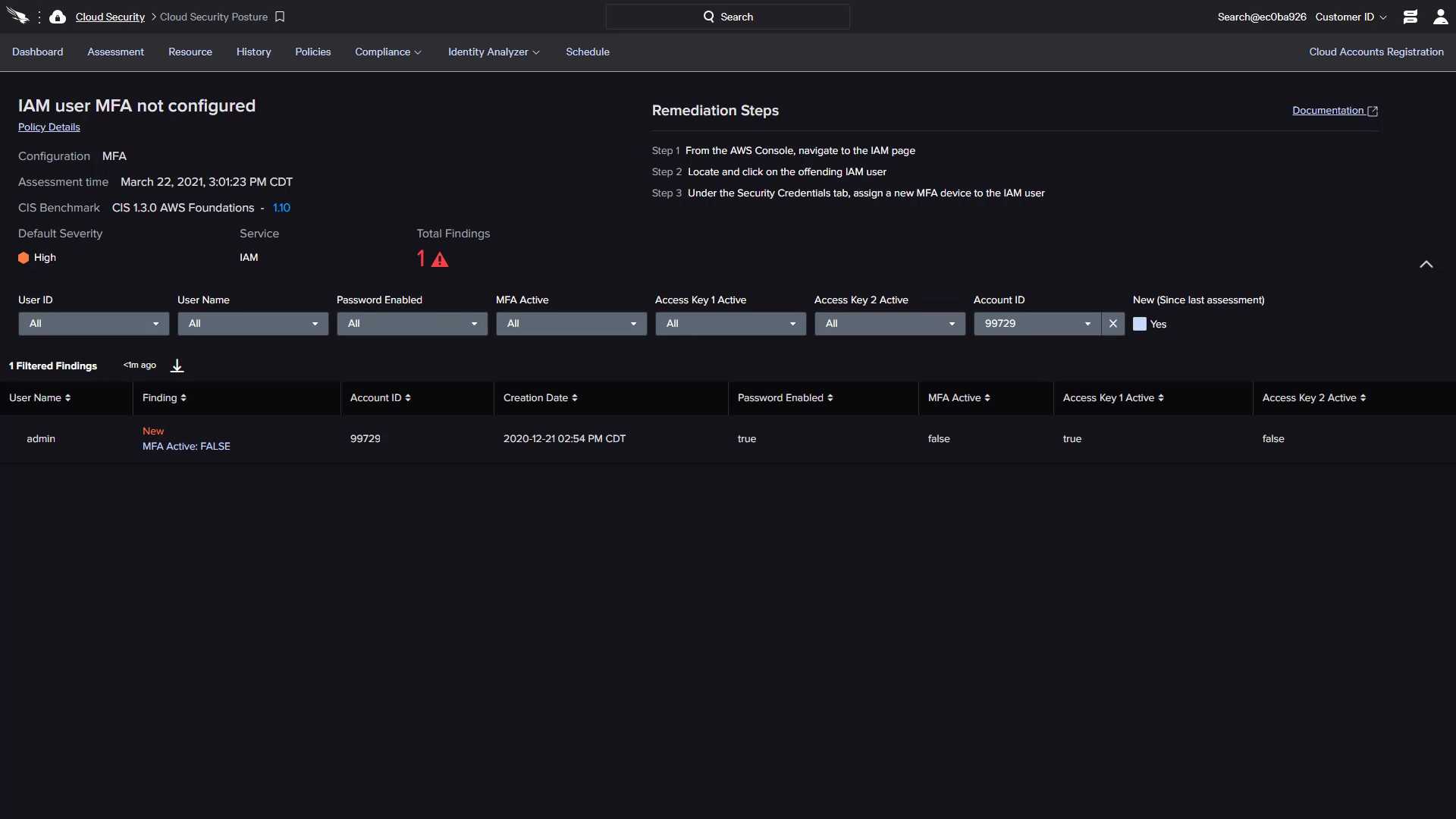Open CIS benchmark 1.10 link
Image resolution: width=1456 pixels, height=819 pixels.
pos(281,208)
